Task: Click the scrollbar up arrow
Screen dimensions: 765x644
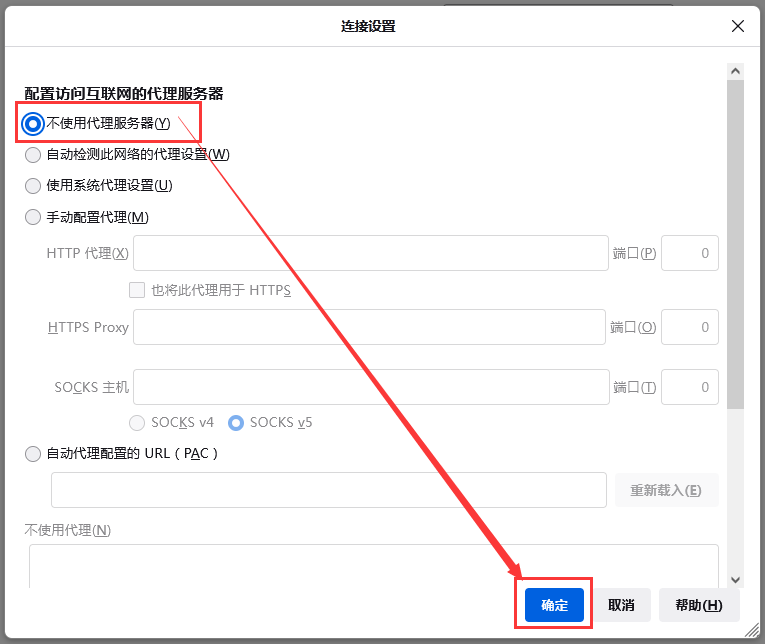Action: (735, 71)
